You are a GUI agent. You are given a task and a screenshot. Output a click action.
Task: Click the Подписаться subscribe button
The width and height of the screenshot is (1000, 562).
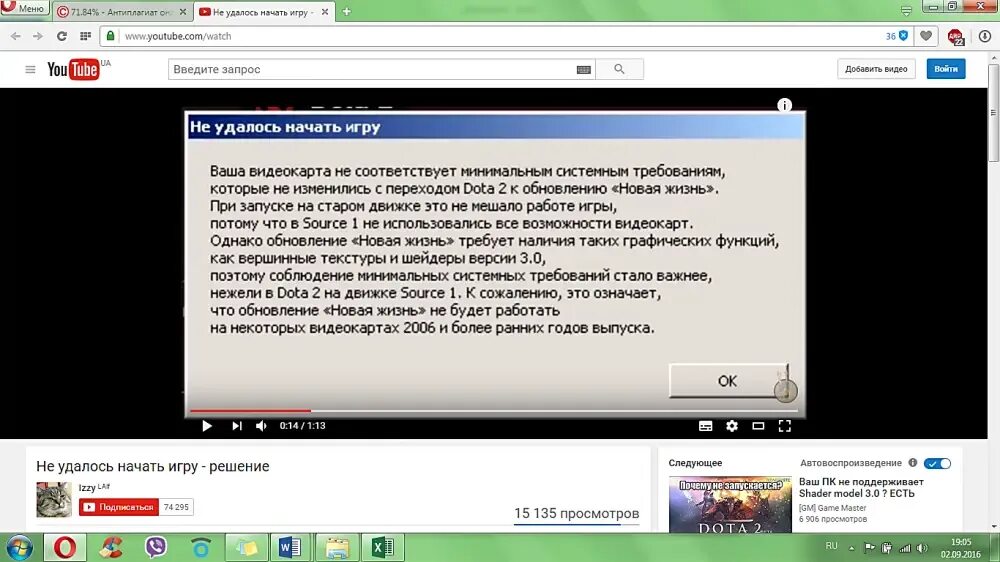coord(119,507)
